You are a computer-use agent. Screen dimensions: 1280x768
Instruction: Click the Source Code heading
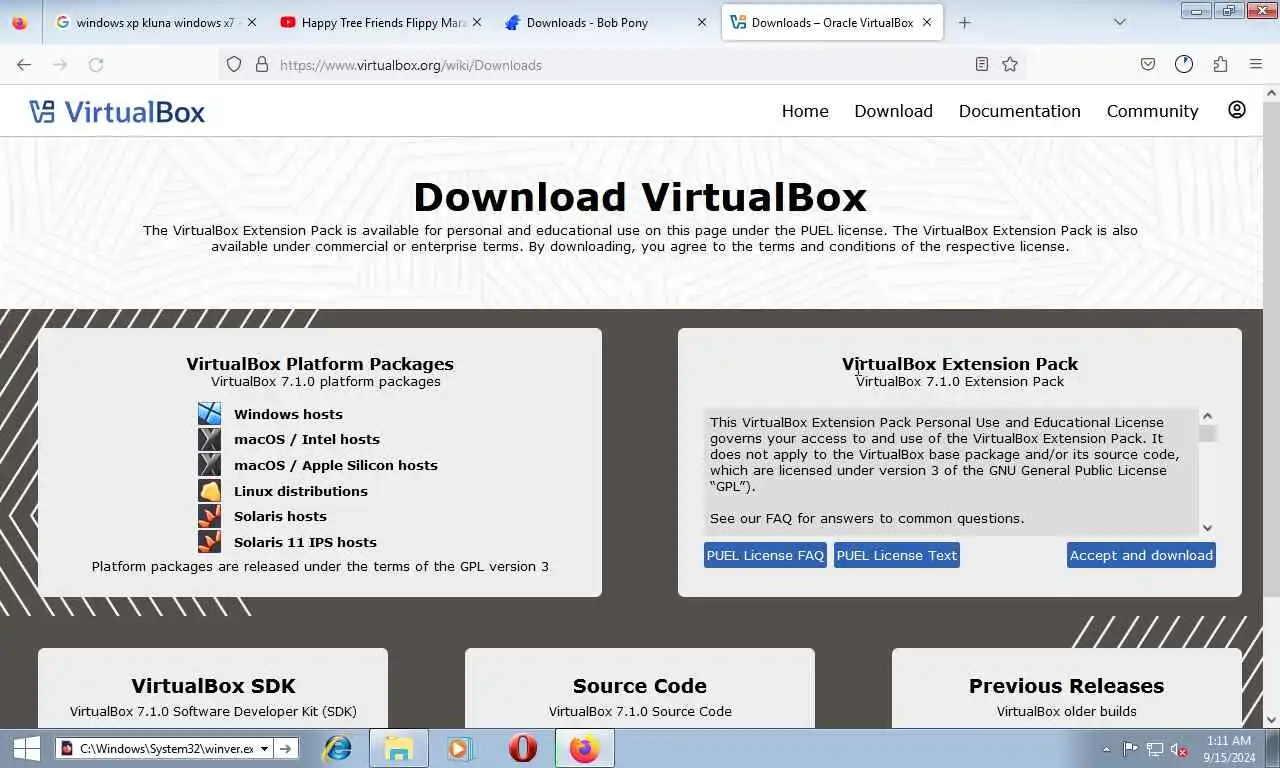[x=640, y=686]
